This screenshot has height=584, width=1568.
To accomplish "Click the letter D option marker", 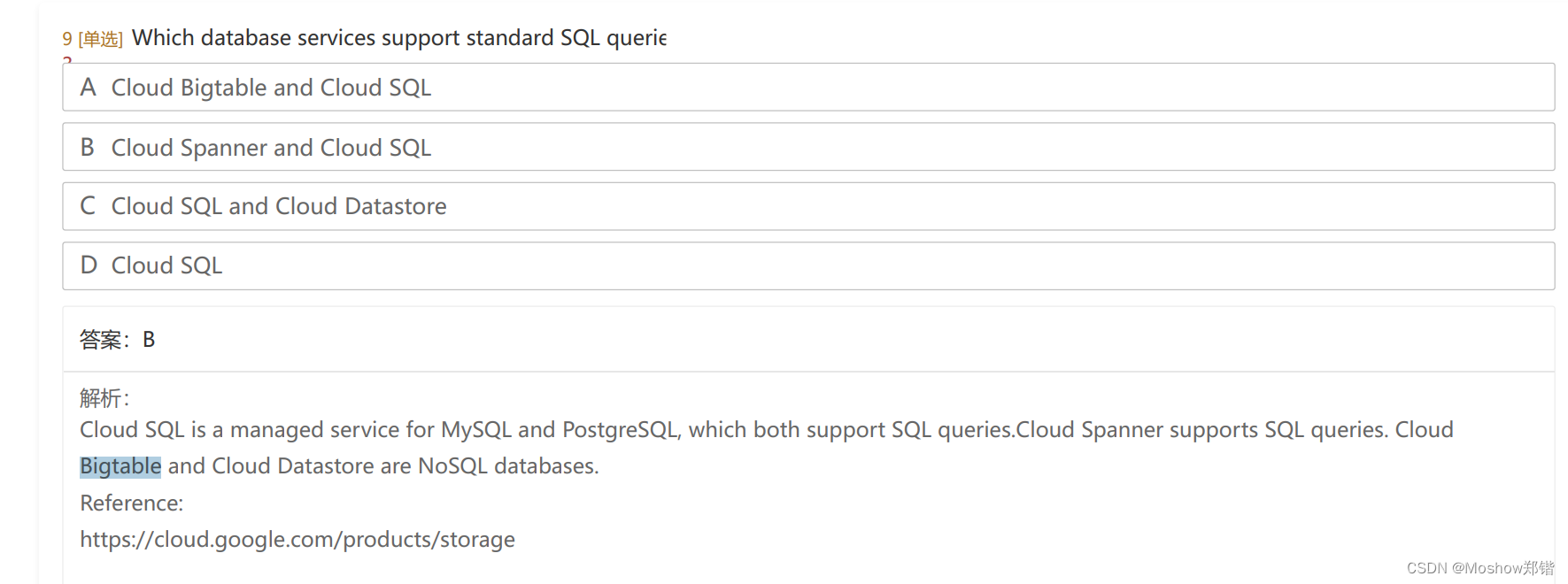I will tap(89, 265).
